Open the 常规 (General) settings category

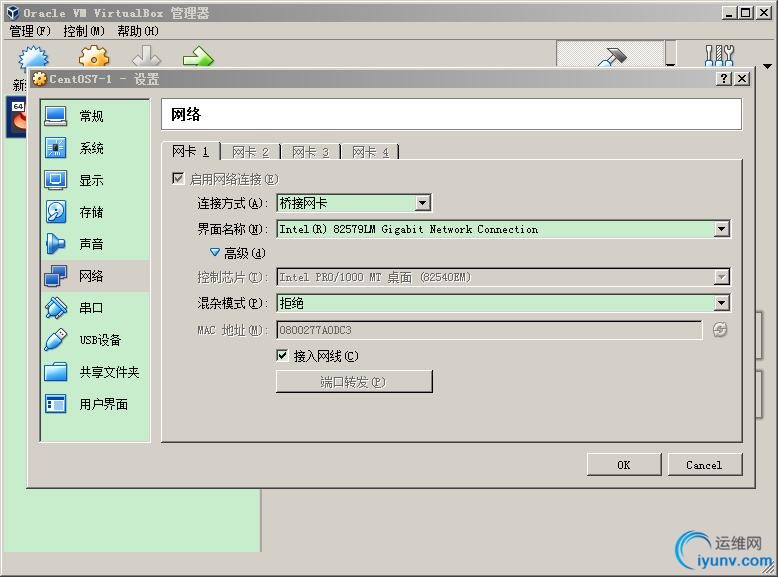pyautogui.click(x=95, y=116)
